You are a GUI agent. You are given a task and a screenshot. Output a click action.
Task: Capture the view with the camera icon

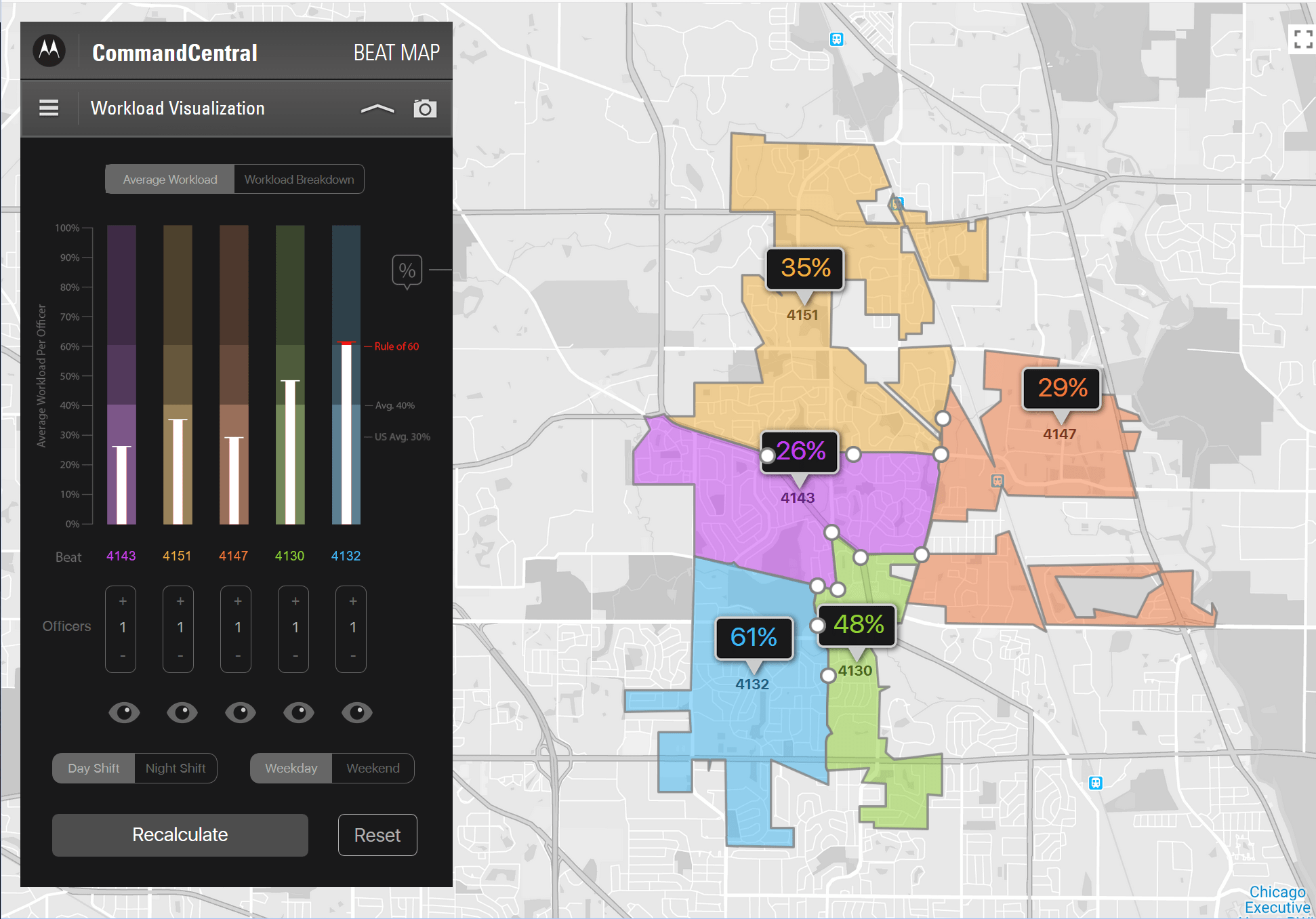click(x=425, y=108)
